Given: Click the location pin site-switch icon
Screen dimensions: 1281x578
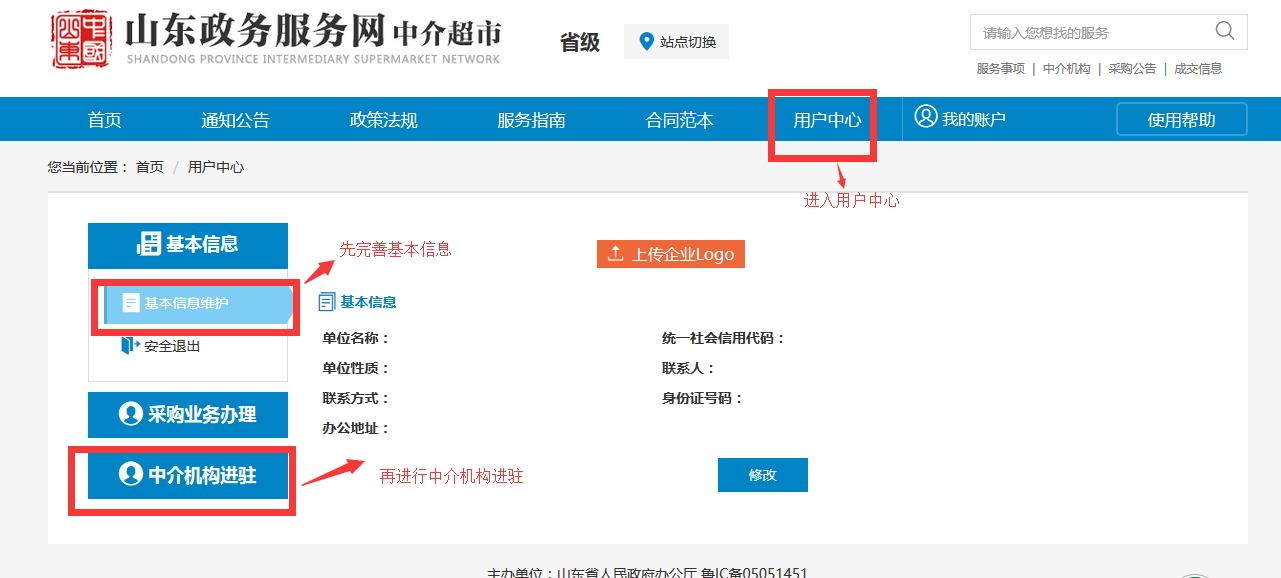Looking at the screenshot, I should [x=646, y=42].
